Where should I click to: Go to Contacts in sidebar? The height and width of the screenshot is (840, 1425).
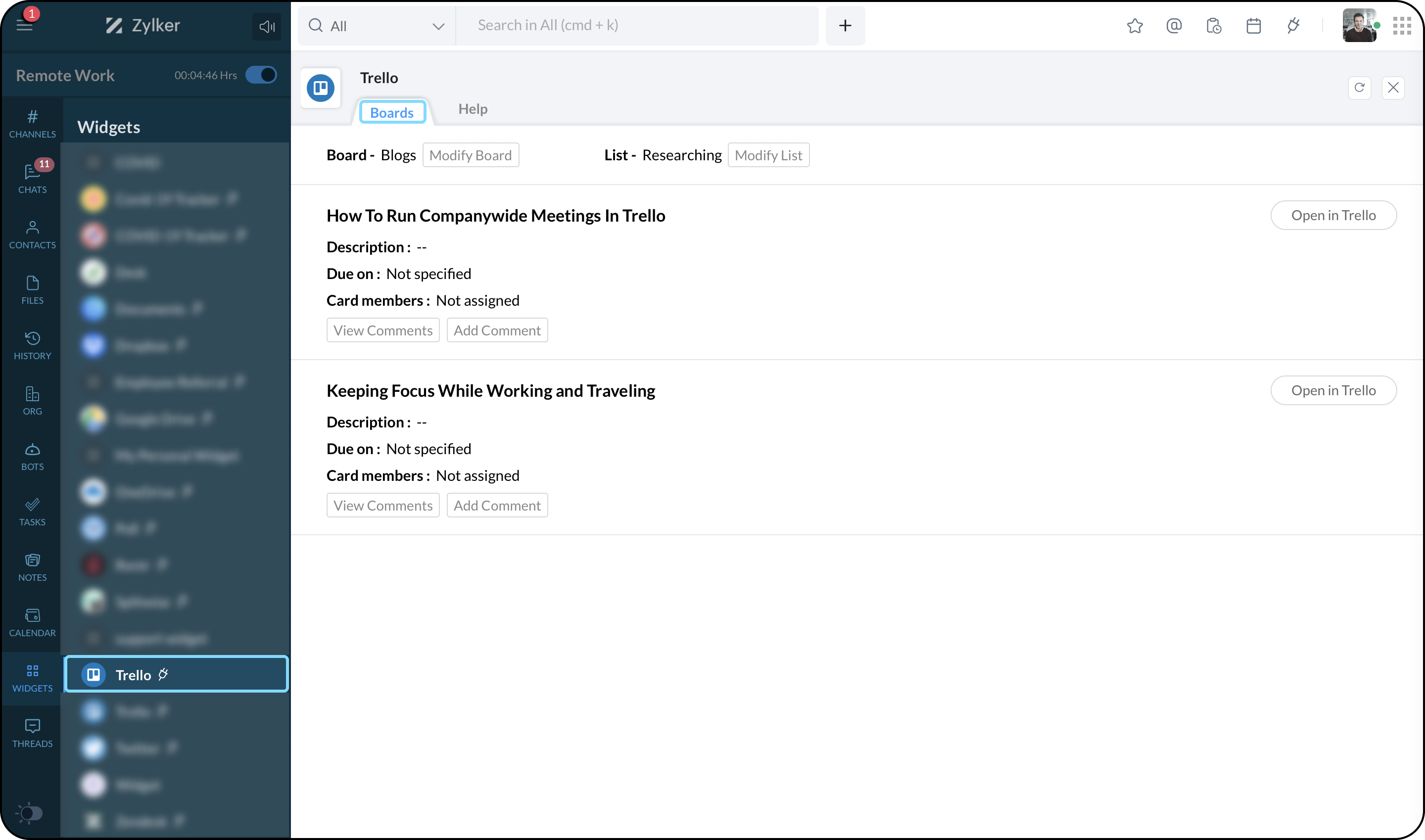pos(32,234)
